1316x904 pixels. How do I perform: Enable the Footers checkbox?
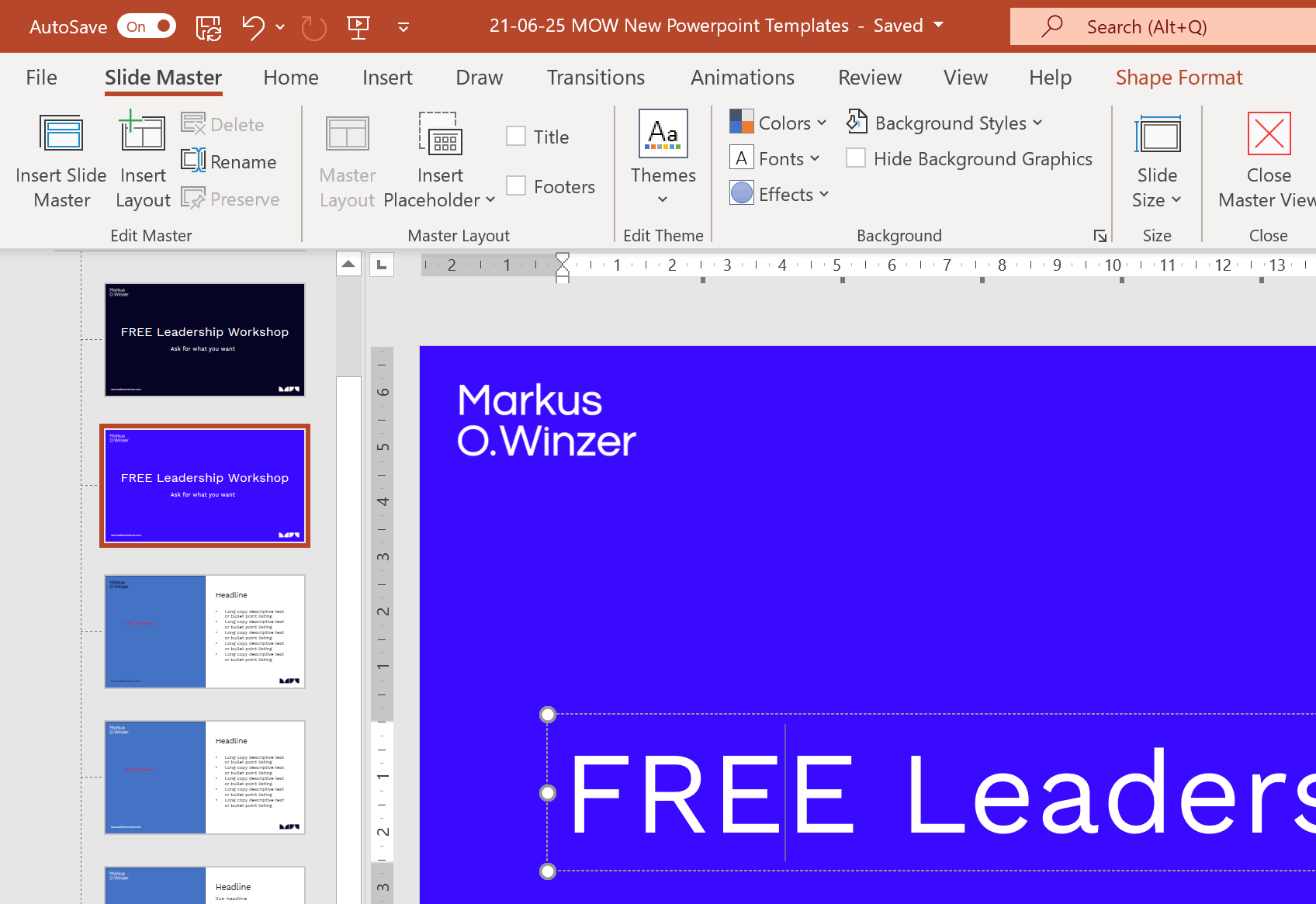(x=516, y=185)
